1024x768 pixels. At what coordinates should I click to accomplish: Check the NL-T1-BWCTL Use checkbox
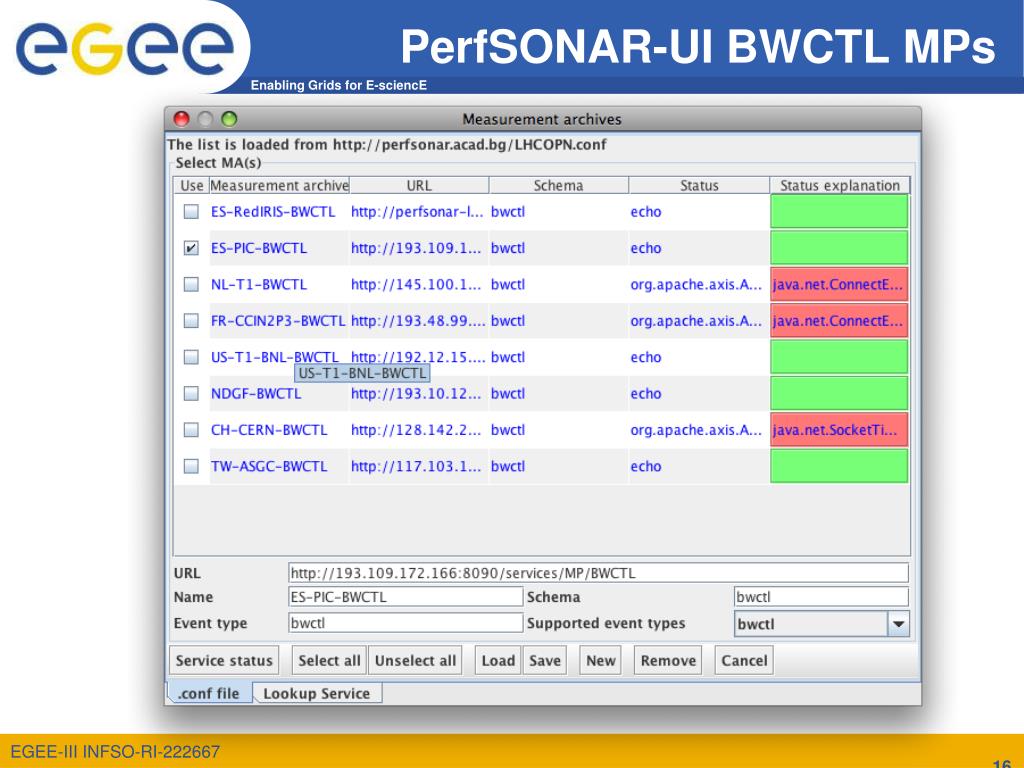coord(191,285)
